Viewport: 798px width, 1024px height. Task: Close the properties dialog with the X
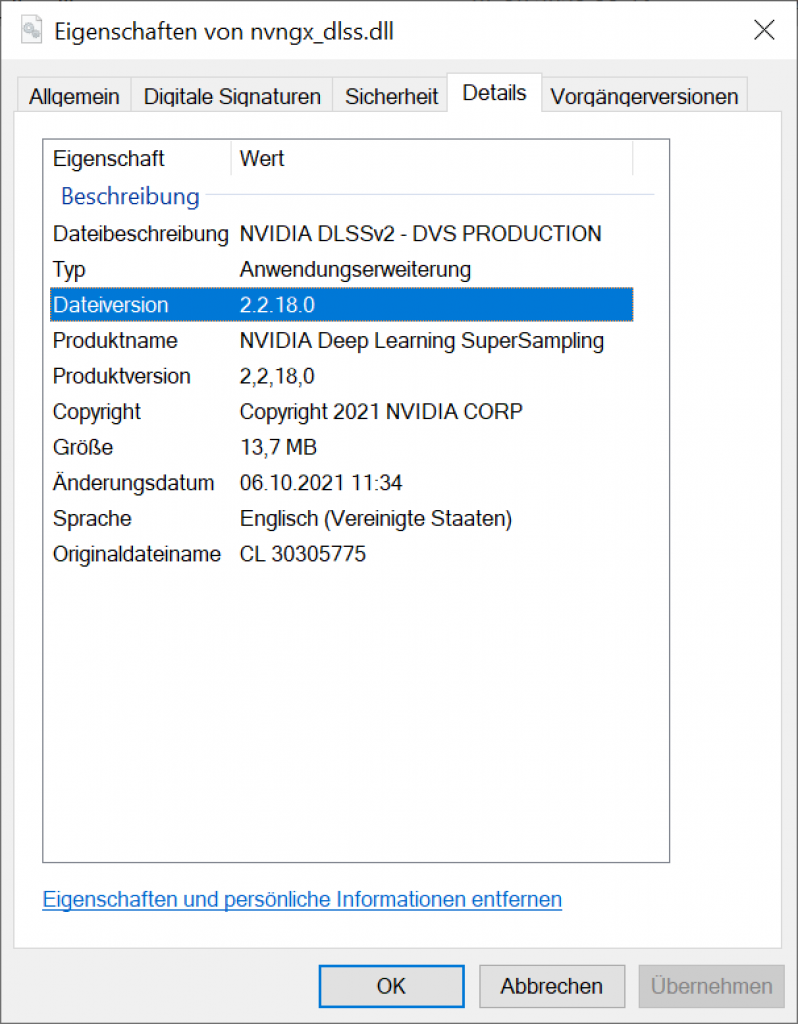pos(764,30)
